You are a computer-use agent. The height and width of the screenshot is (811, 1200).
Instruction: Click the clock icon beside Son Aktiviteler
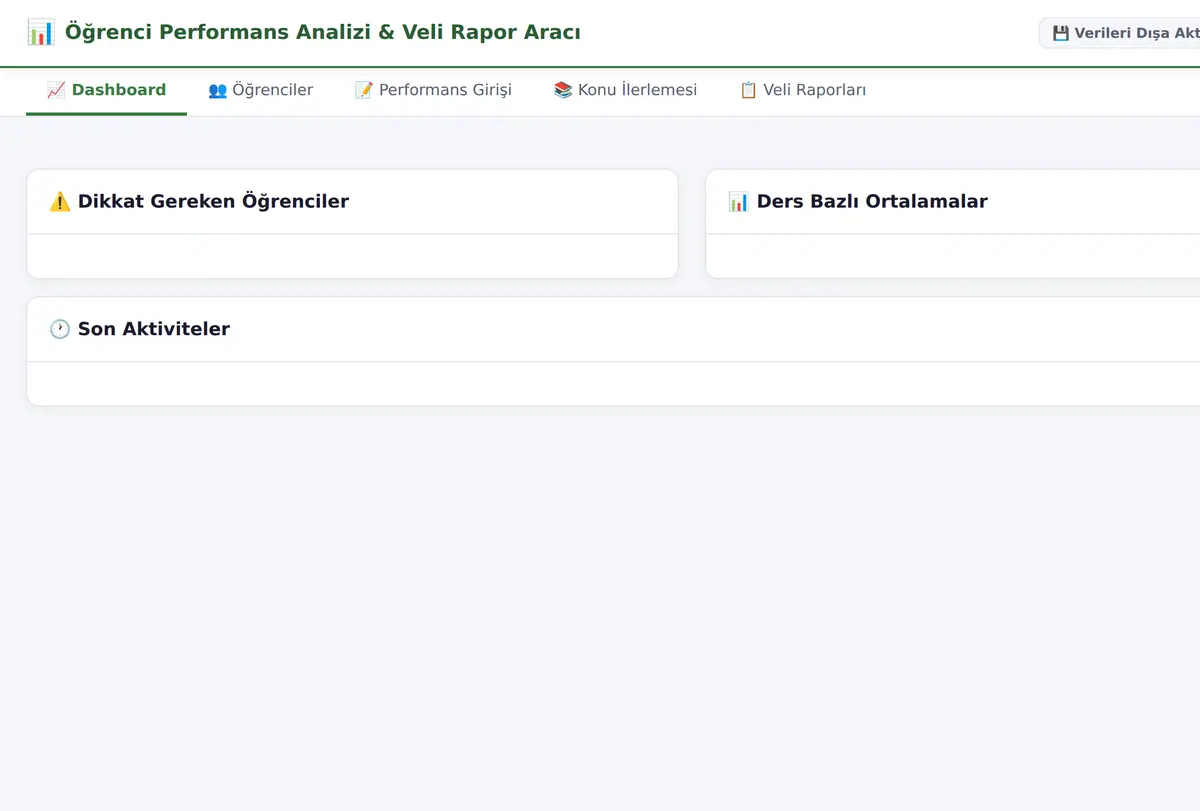coord(60,330)
